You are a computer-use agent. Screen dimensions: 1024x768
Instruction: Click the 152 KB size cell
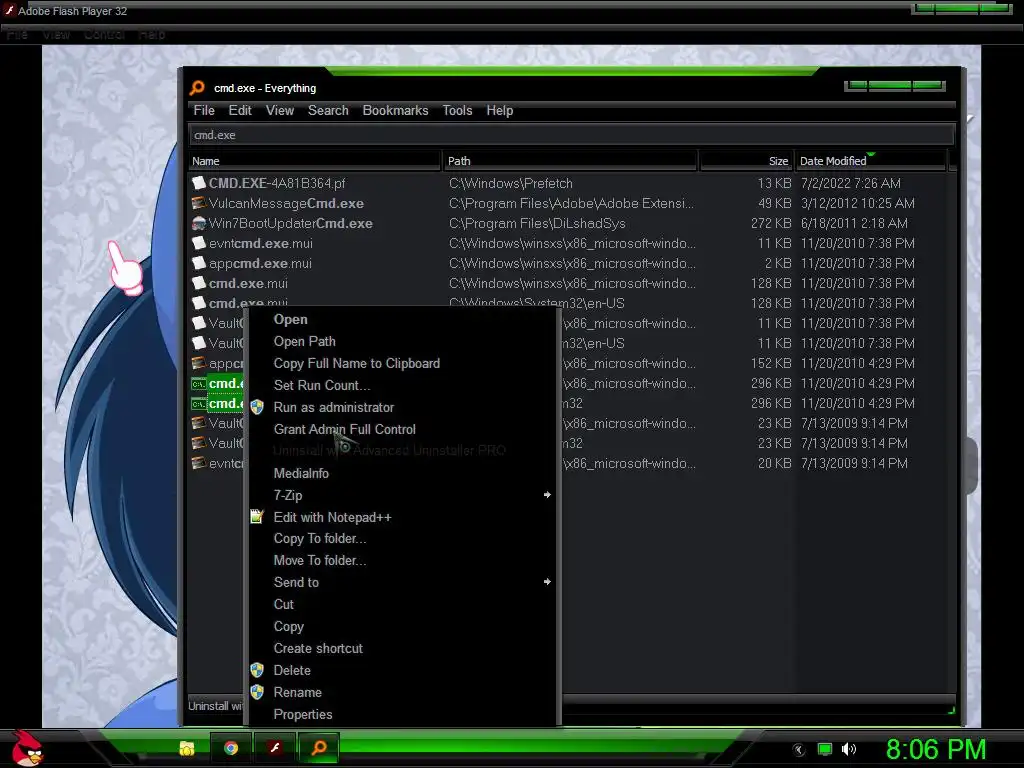pyautogui.click(x=771, y=363)
